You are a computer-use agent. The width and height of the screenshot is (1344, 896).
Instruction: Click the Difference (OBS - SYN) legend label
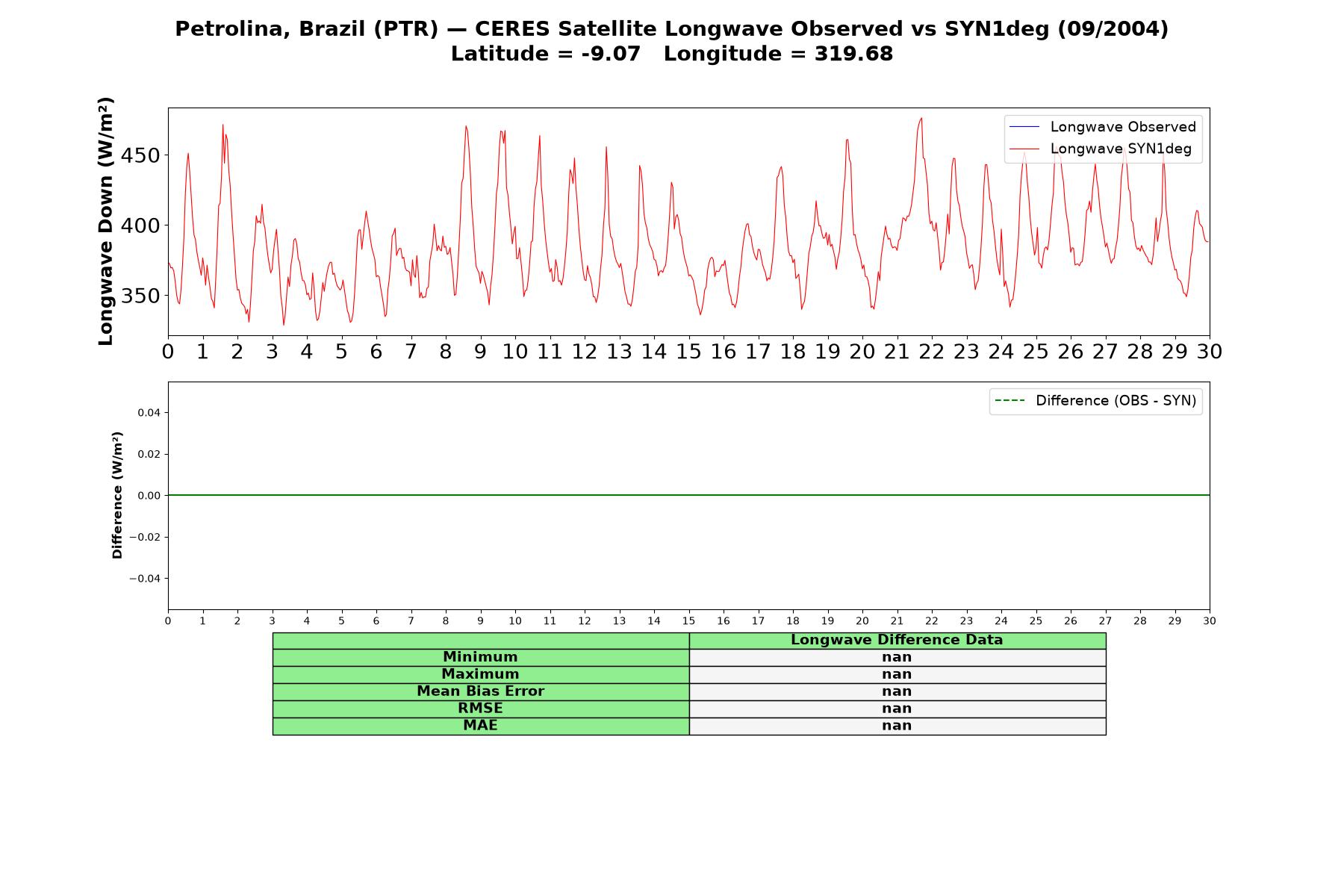1116,401
